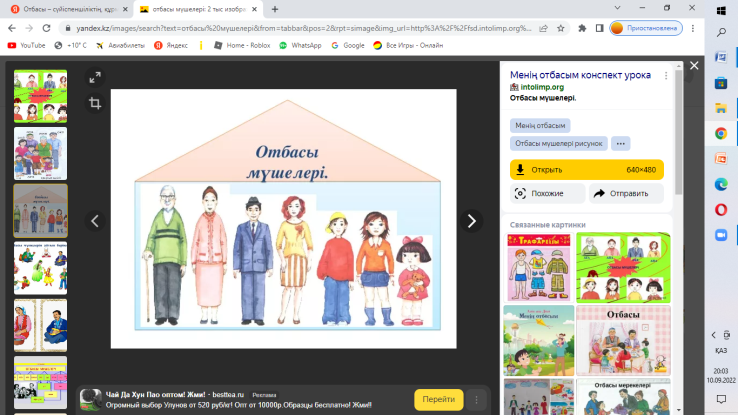Viewport: 738px width, 415px height.
Task: Click the side panel vertical scrollbar
Action: 678,132
